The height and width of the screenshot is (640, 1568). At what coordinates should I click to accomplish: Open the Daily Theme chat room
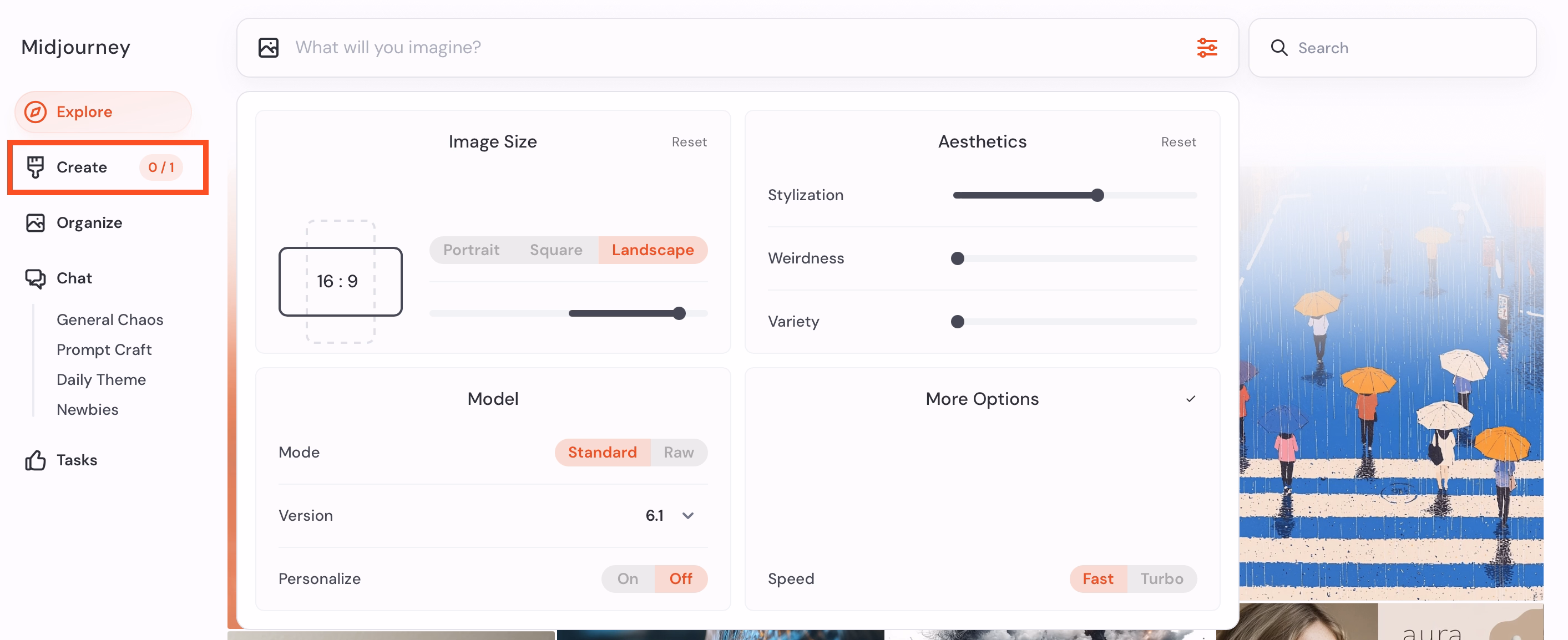point(101,380)
